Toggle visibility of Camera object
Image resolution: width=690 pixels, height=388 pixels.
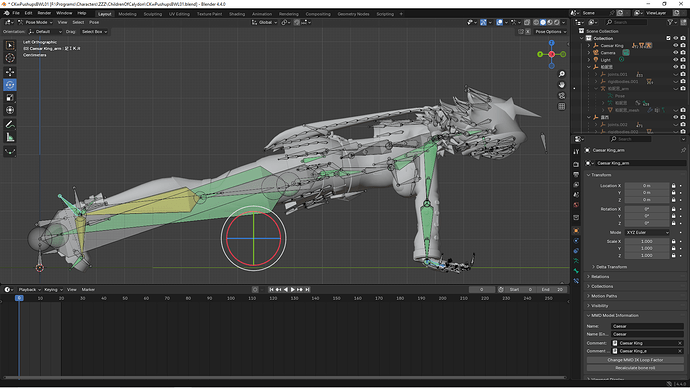point(675,52)
